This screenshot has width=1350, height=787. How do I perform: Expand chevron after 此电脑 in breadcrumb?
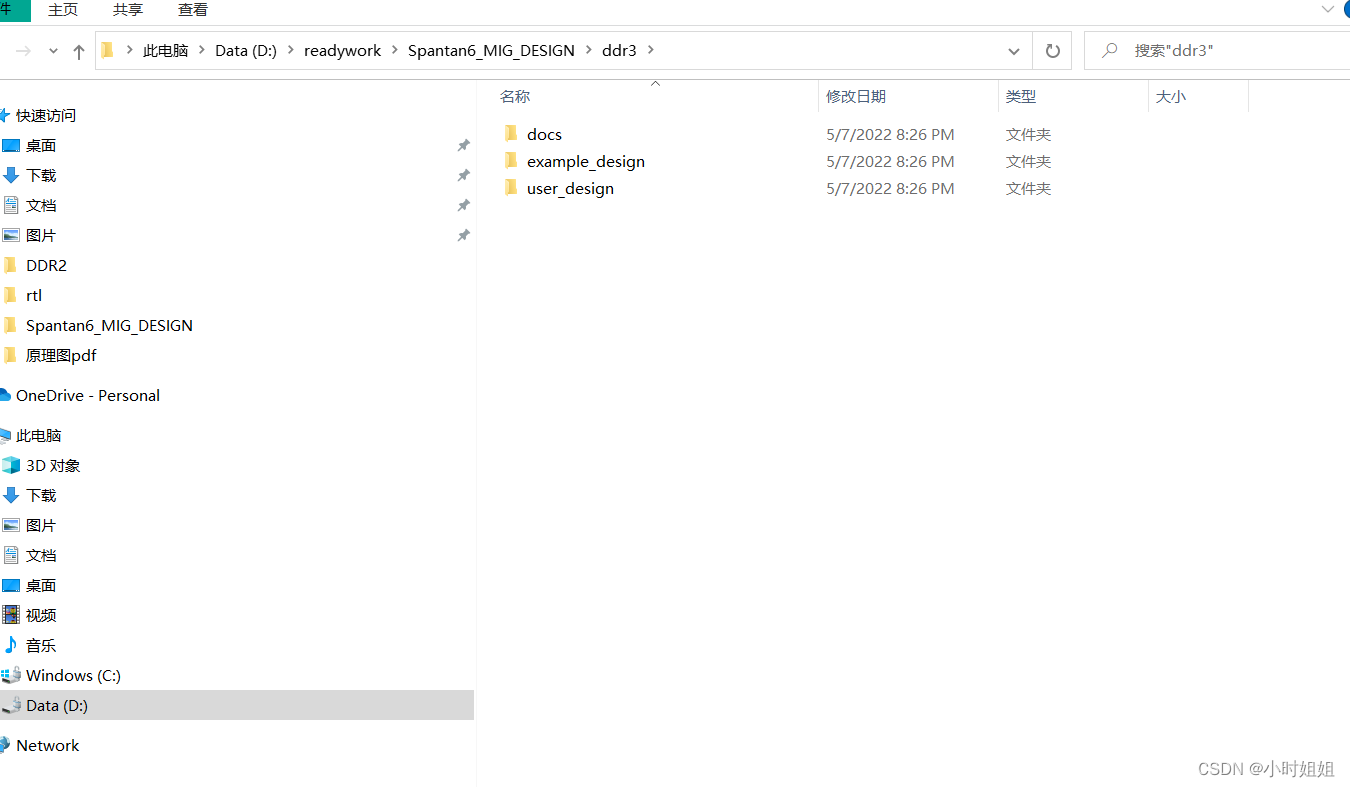201,50
